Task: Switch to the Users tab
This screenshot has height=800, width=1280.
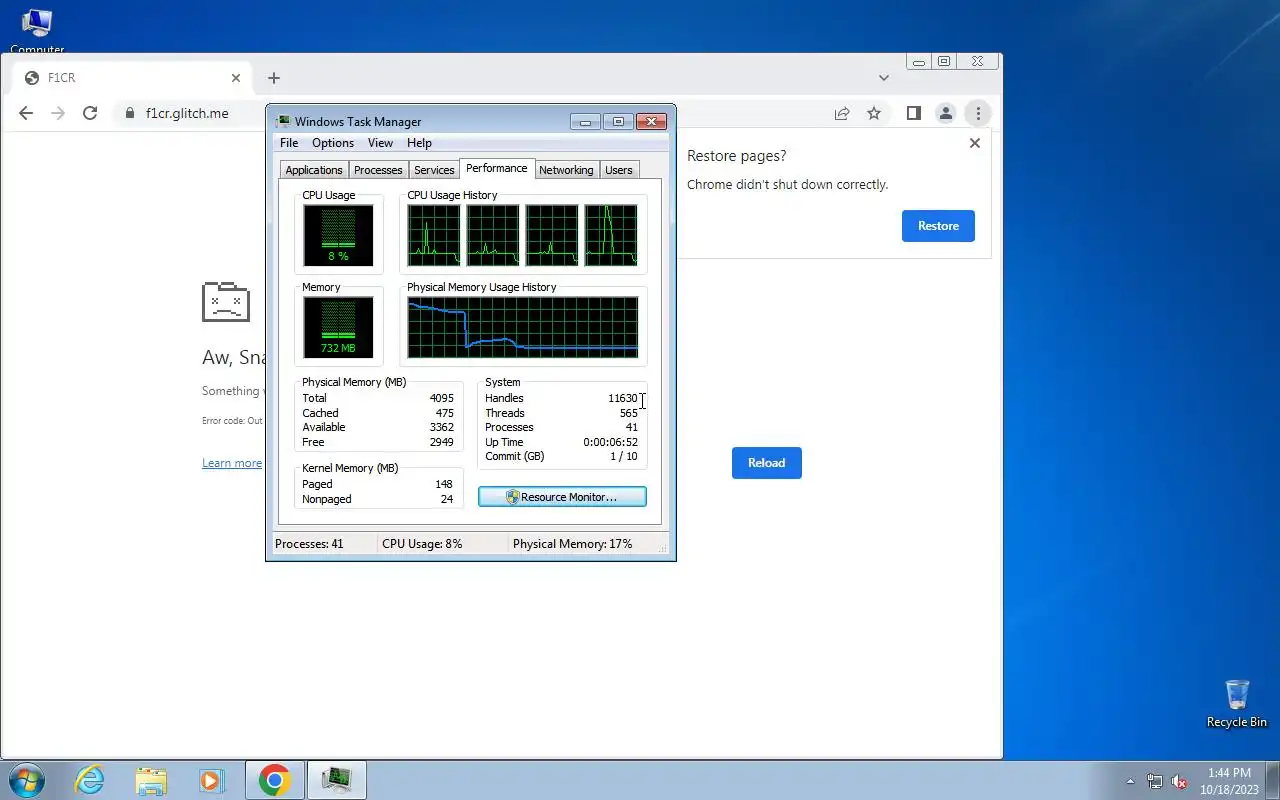Action: coord(619,170)
